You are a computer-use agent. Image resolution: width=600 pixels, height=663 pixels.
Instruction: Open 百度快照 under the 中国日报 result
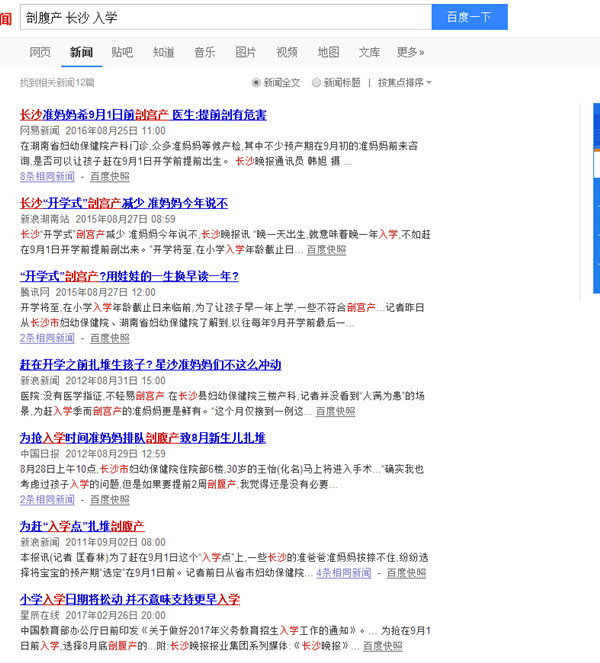click(x=110, y=499)
